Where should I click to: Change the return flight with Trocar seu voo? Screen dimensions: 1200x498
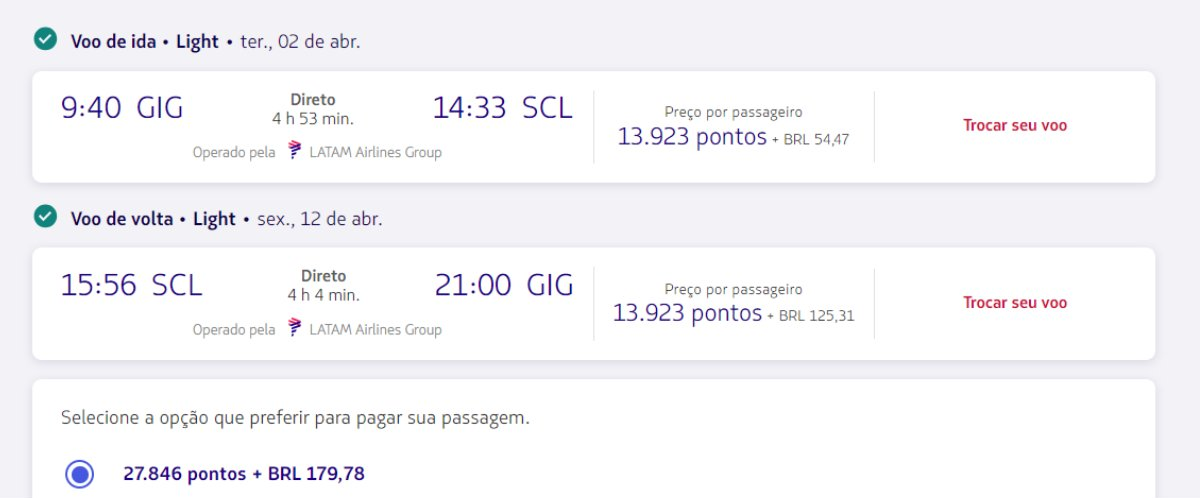(x=1015, y=303)
